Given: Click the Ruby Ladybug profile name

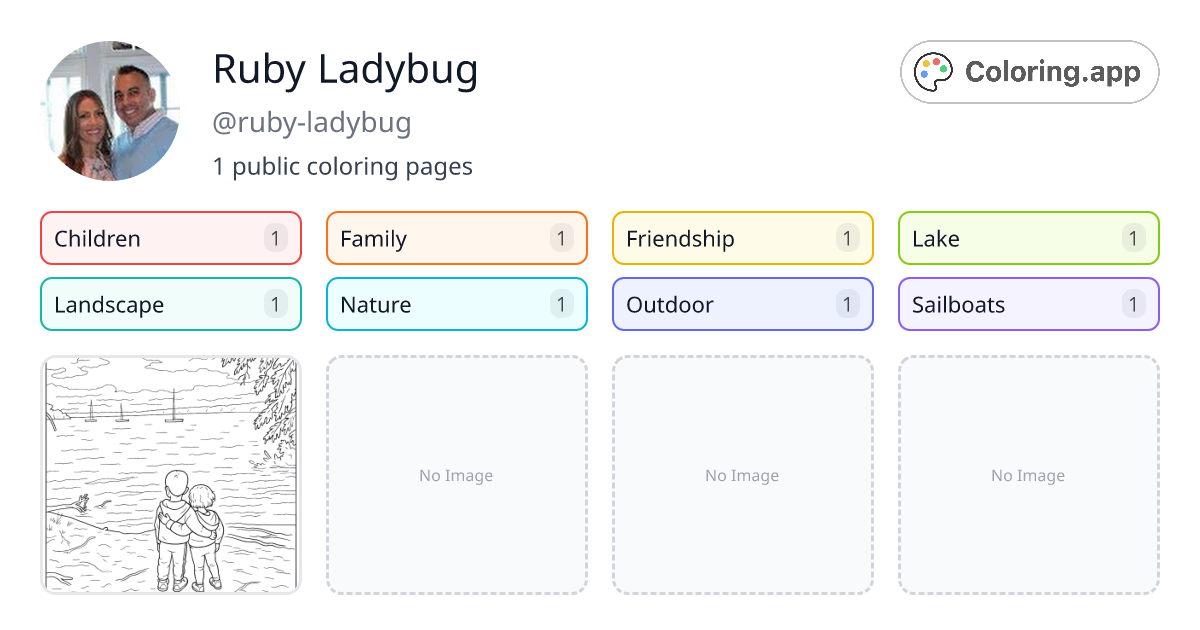Looking at the screenshot, I should click(x=345, y=69).
